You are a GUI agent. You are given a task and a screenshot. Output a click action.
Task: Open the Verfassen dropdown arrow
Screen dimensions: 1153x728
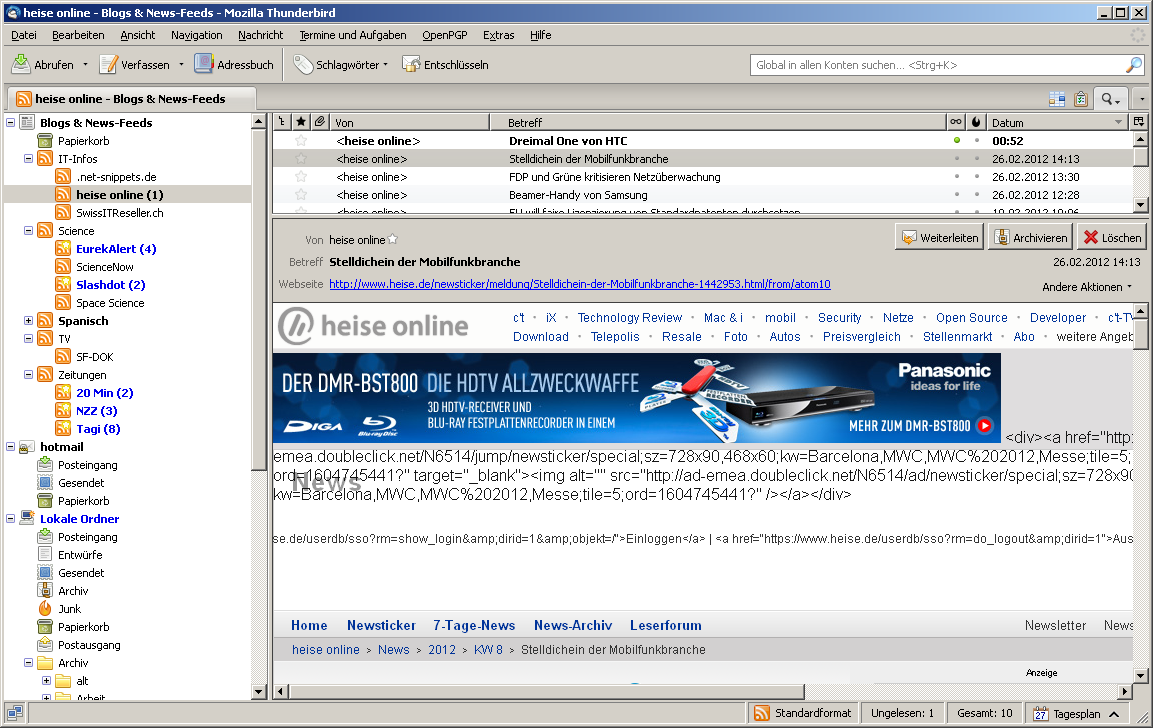[181, 65]
